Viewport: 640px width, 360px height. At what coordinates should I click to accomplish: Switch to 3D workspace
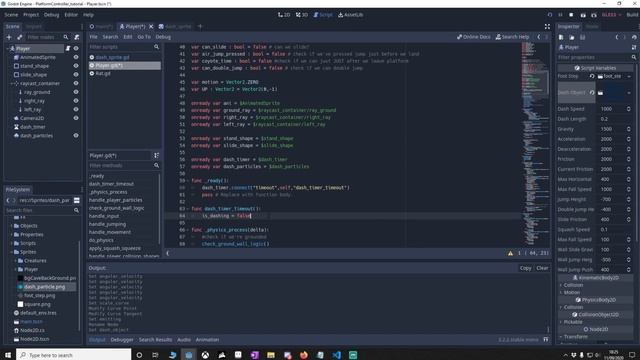tap(302, 15)
